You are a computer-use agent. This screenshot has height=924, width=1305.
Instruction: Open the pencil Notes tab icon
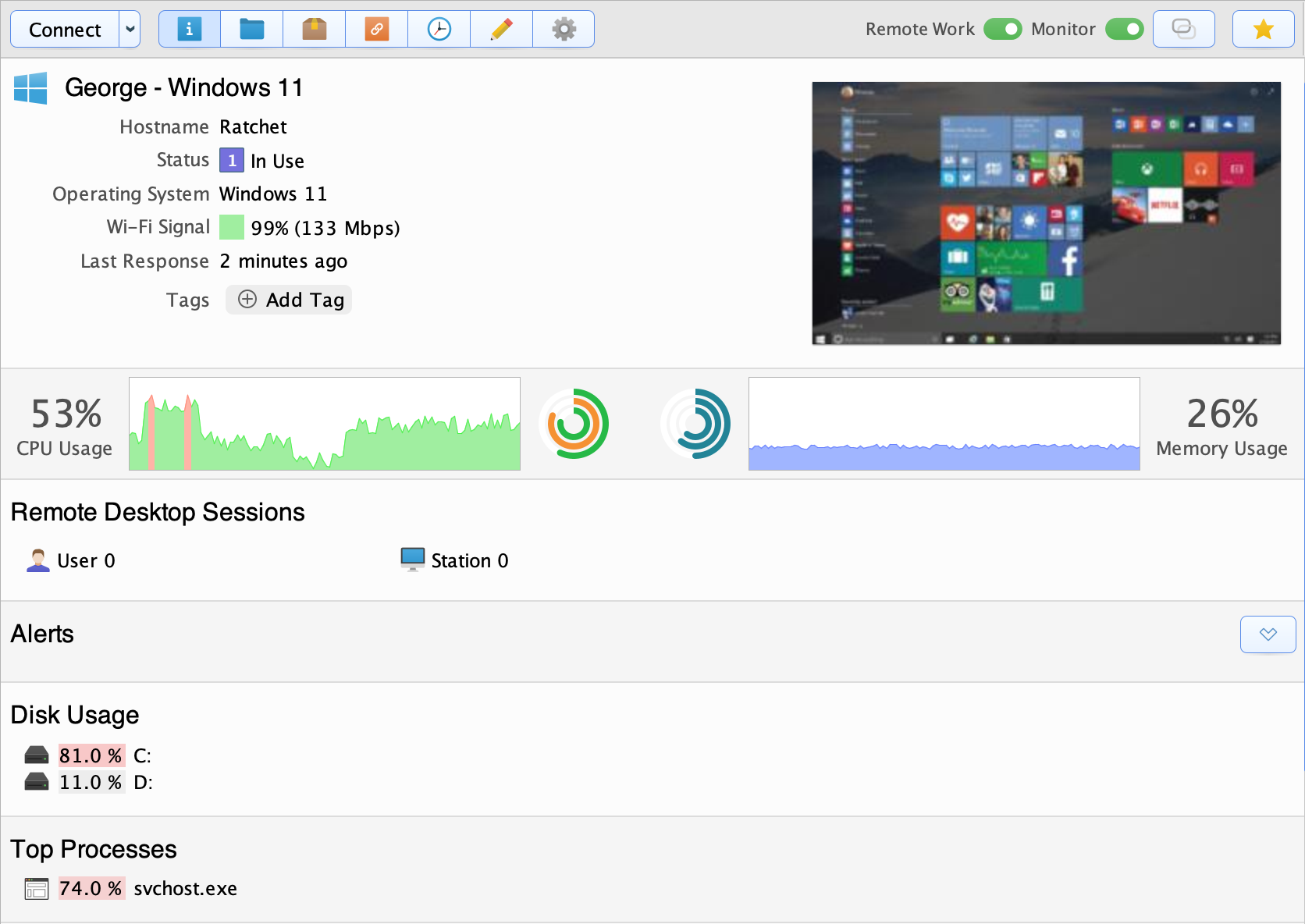tap(502, 30)
